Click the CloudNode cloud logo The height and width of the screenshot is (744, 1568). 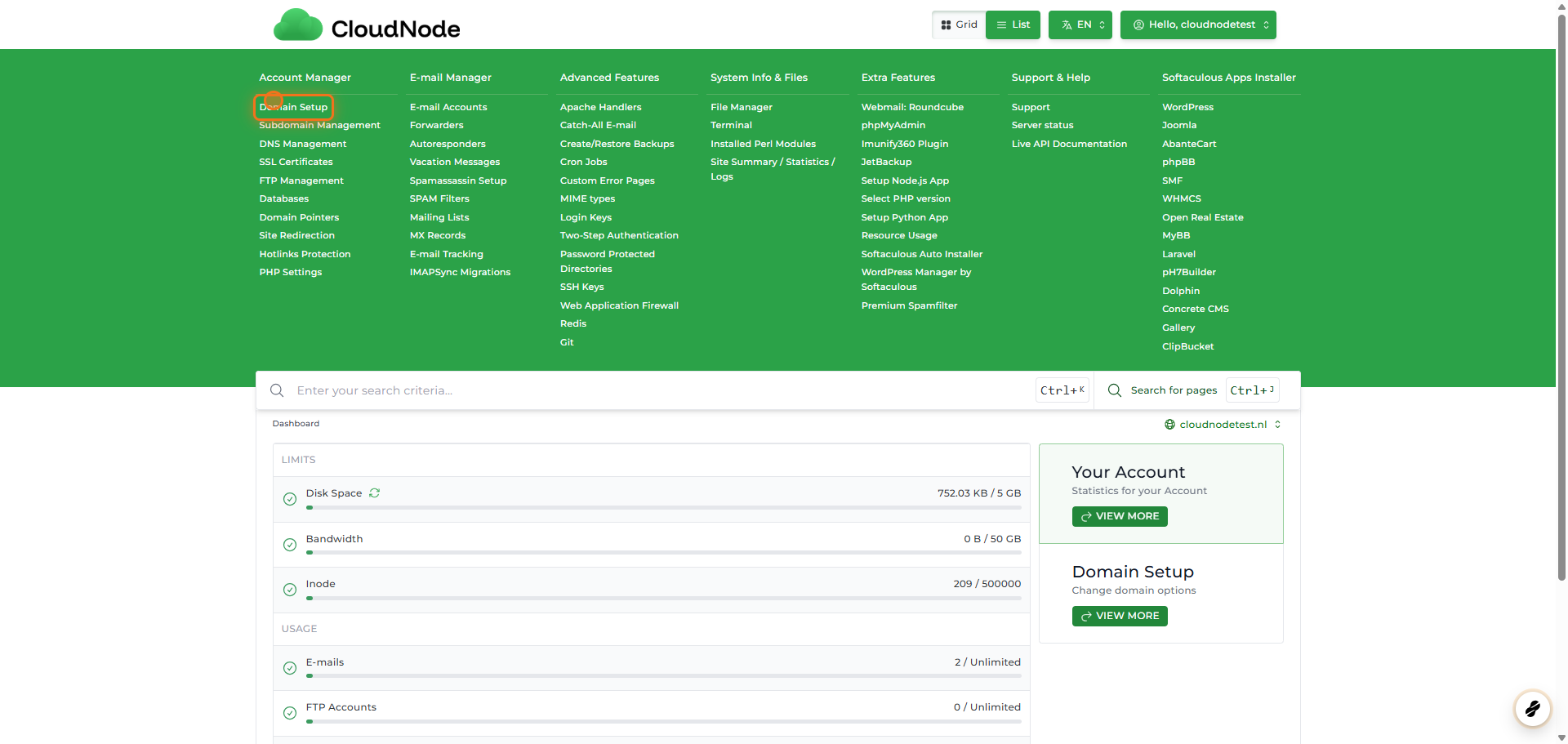click(298, 26)
